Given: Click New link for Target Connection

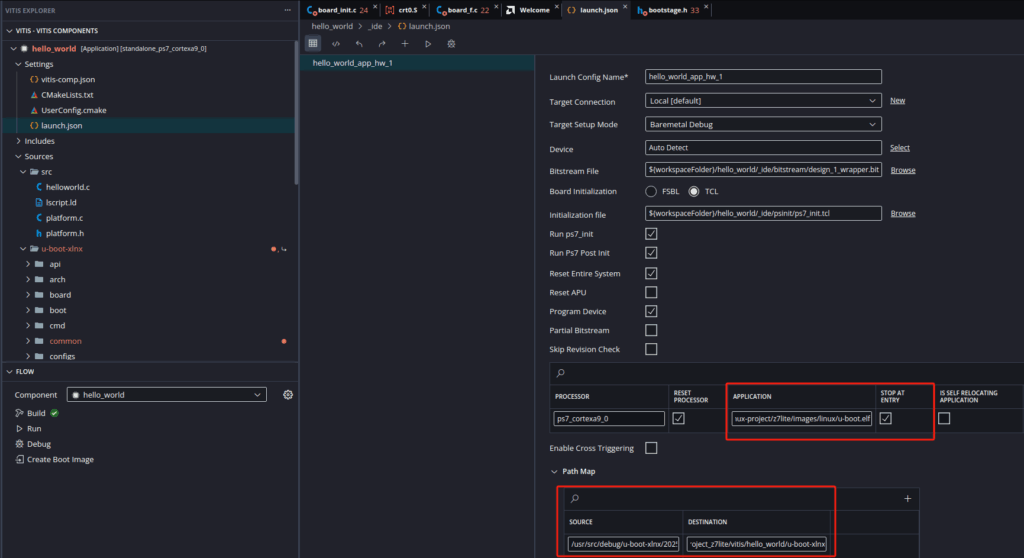Looking at the screenshot, I should [x=897, y=101].
